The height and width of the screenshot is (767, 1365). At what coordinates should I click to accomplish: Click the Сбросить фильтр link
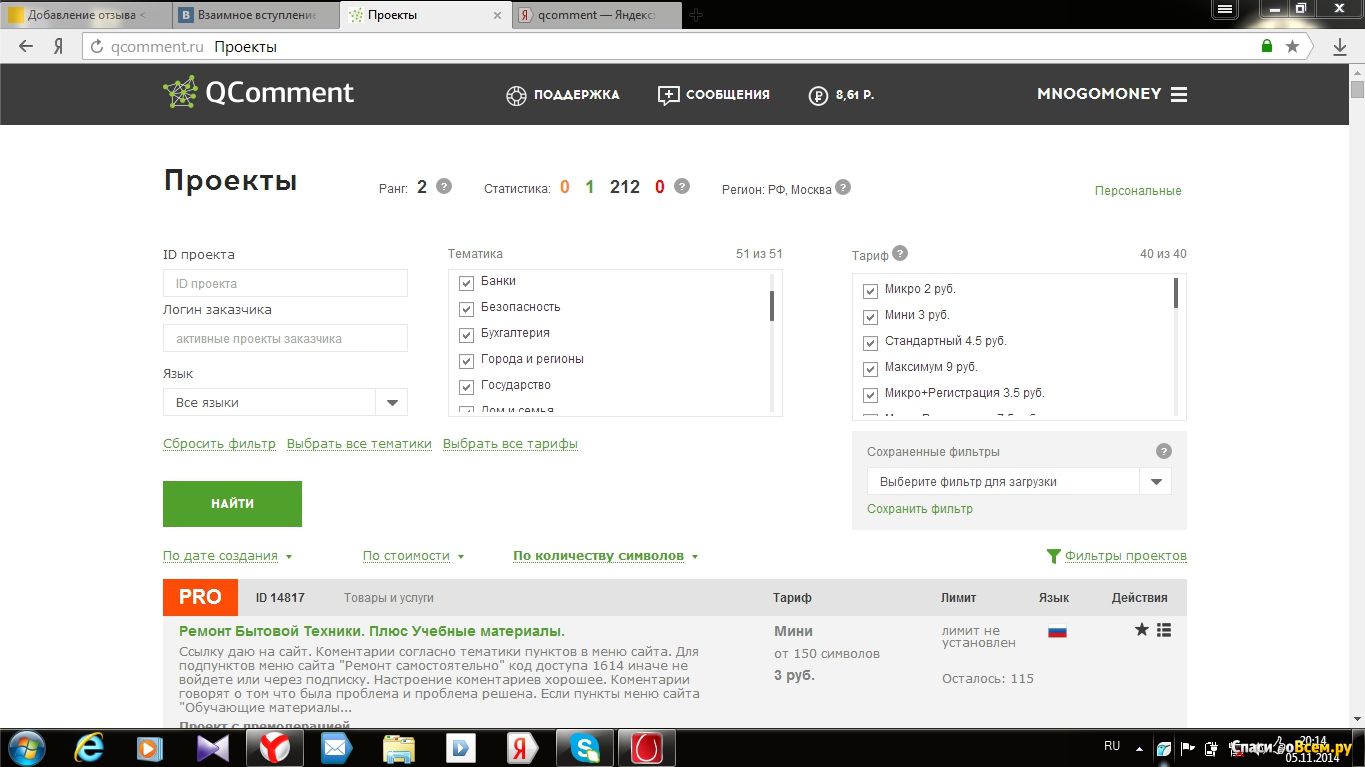[219, 444]
